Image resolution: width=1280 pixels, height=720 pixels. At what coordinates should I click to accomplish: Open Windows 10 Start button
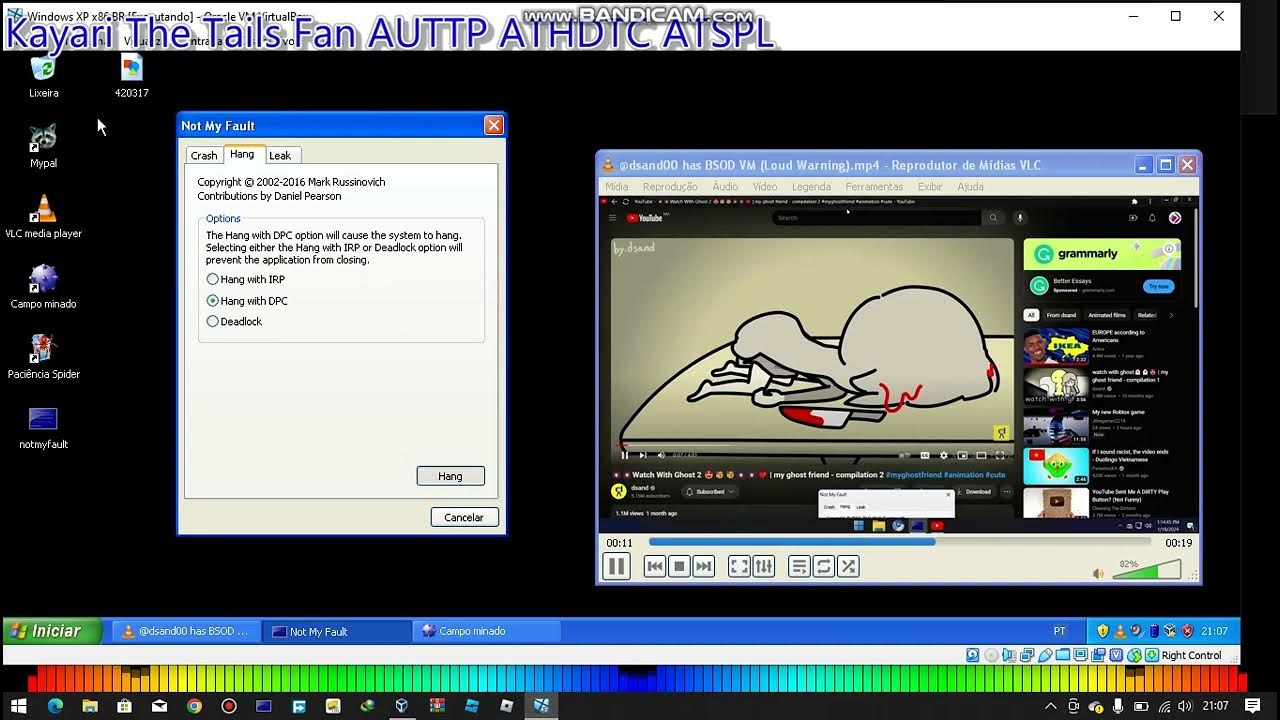[x=18, y=706]
